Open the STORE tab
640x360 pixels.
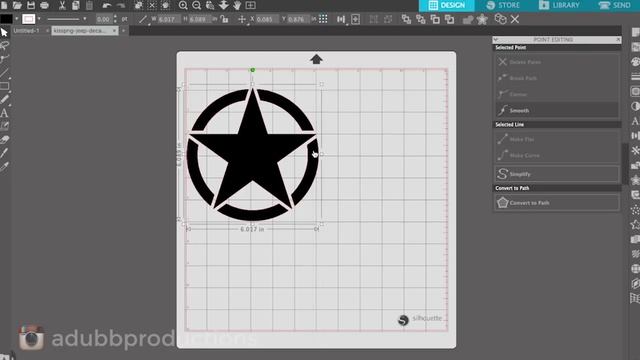503,5
